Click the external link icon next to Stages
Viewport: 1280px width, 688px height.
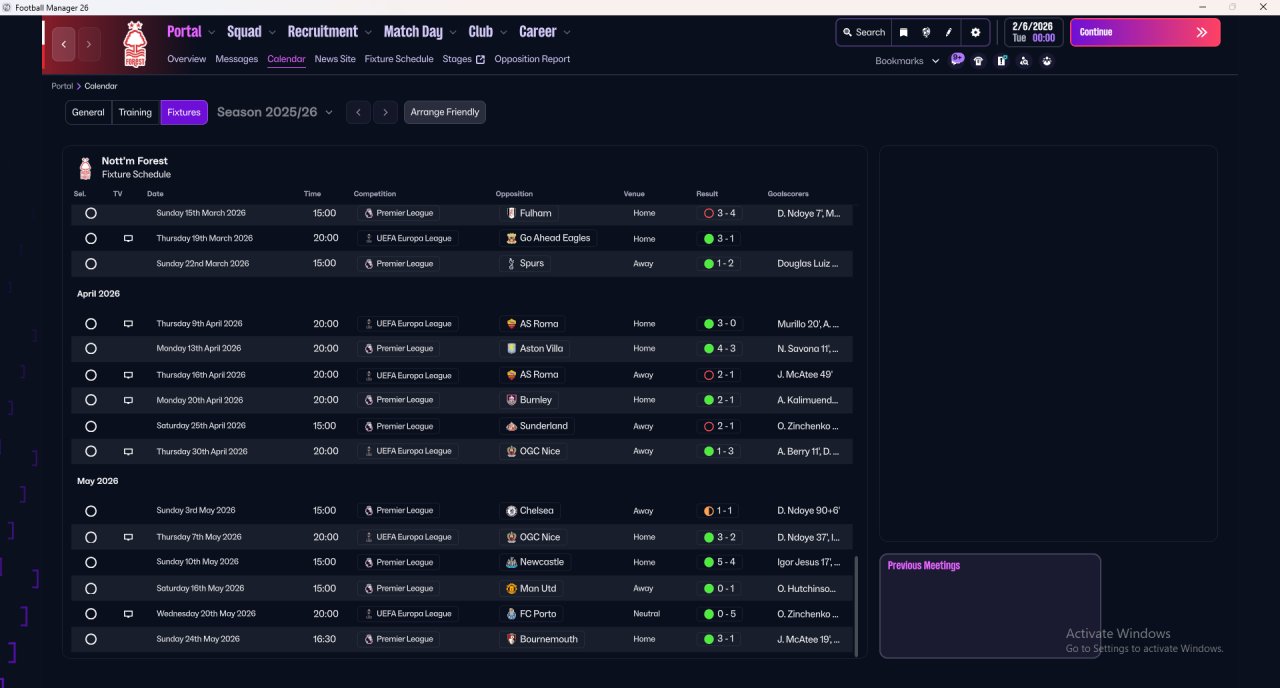(x=480, y=59)
